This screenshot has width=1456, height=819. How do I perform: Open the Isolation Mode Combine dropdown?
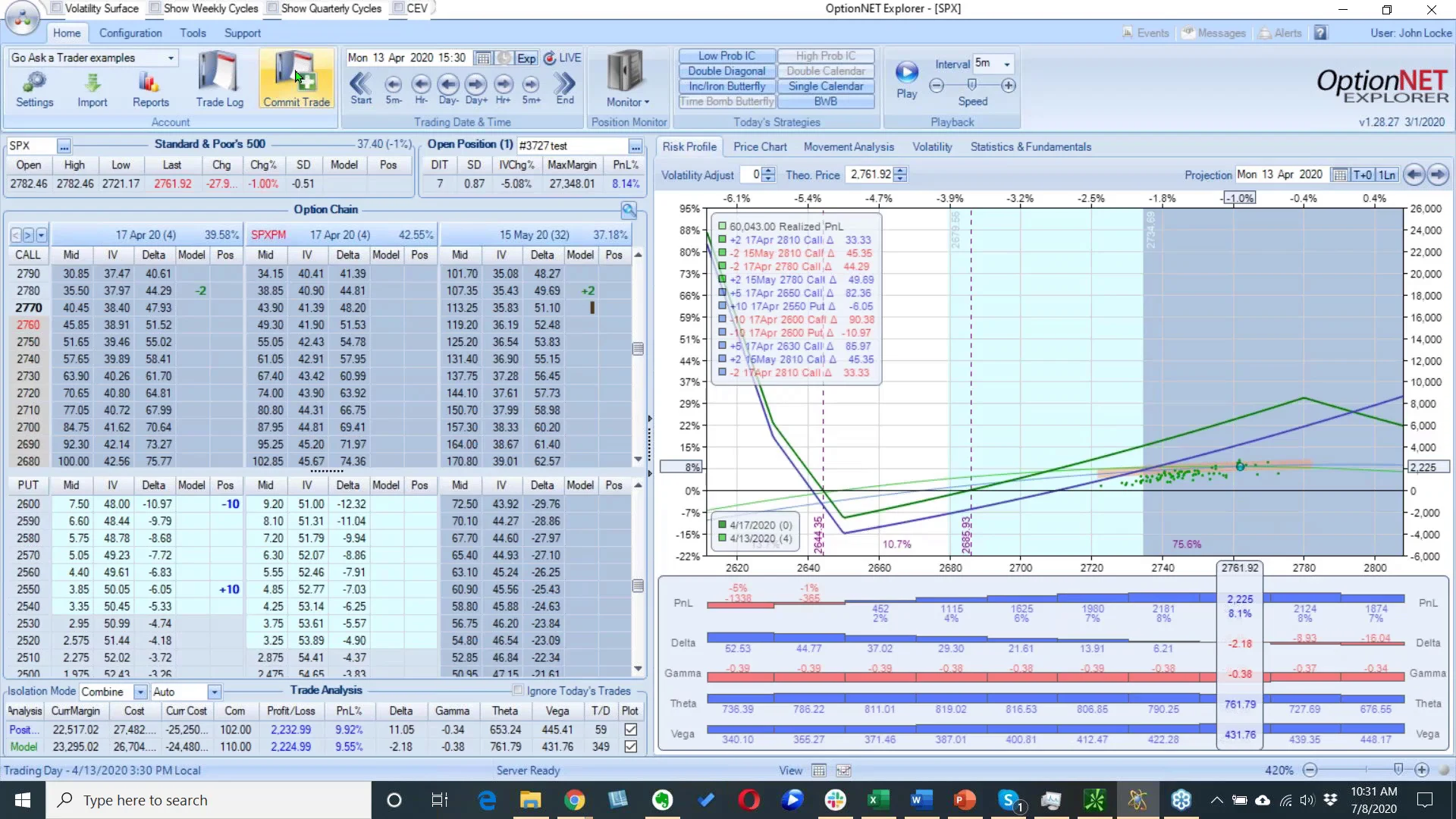(140, 692)
